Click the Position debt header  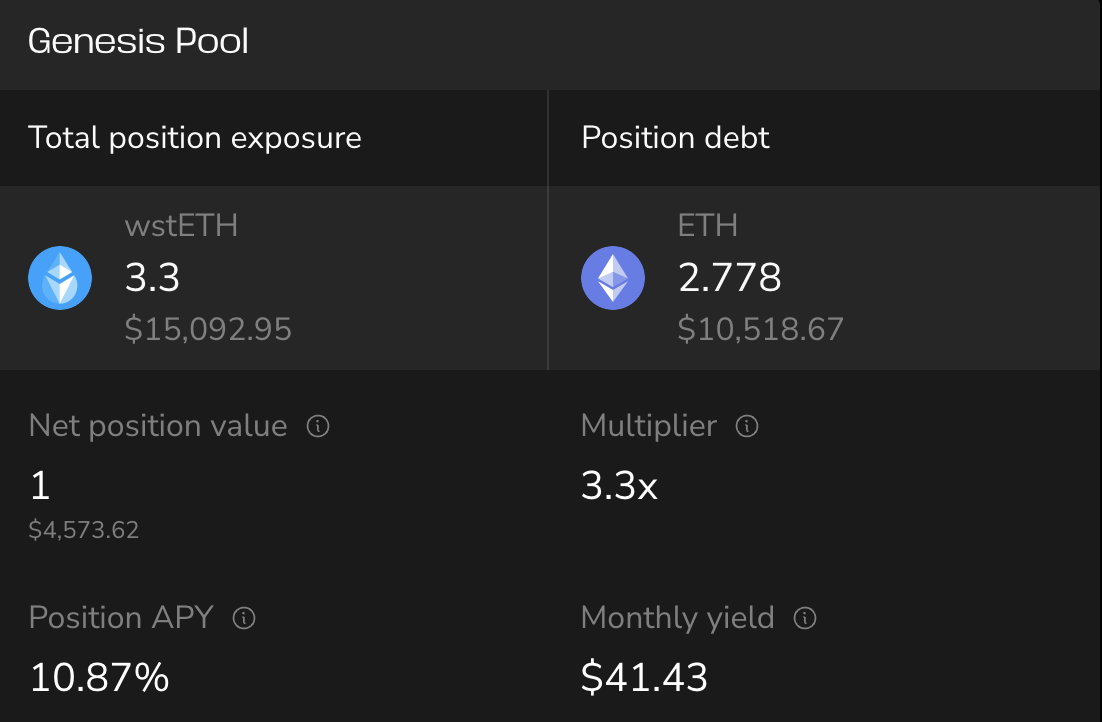pos(675,138)
